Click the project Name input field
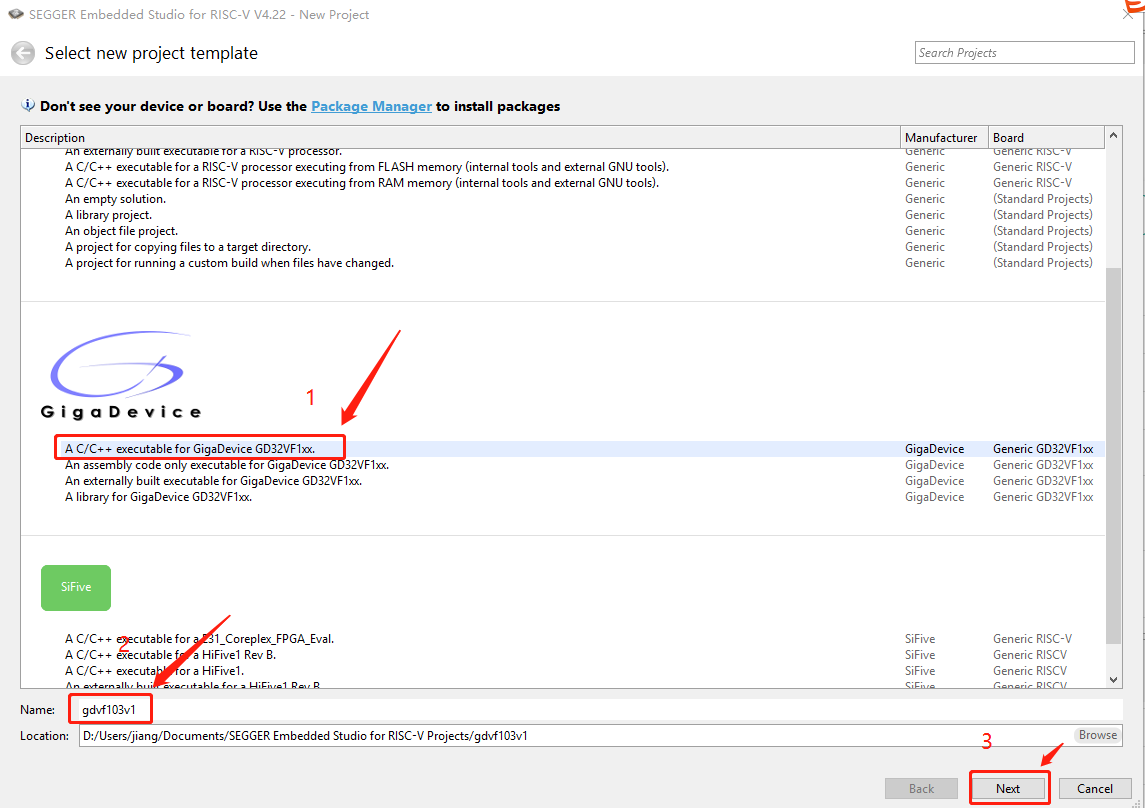The height and width of the screenshot is (808, 1145). coord(600,709)
